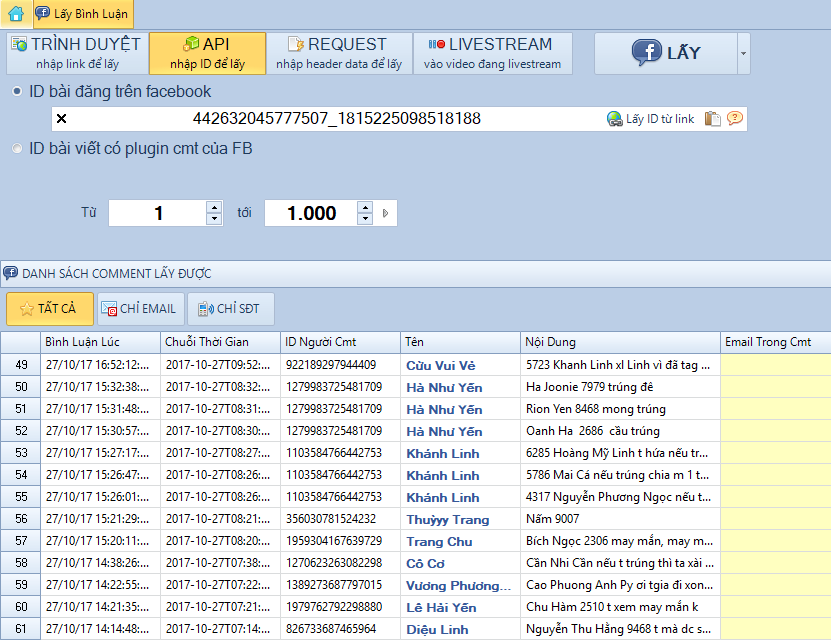Click comment text 'Ha Joonie 7979 trúng đê'
The height and width of the screenshot is (640, 831).
[589, 387]
